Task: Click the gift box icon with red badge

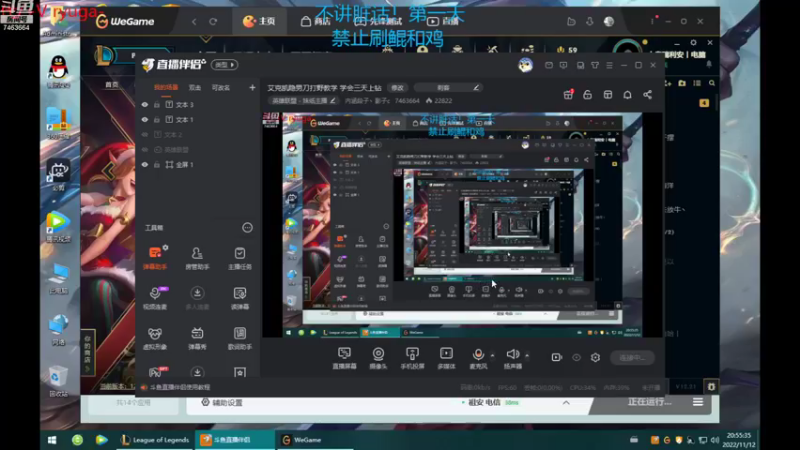Action: pyautogui.click(x=568, y=95)
